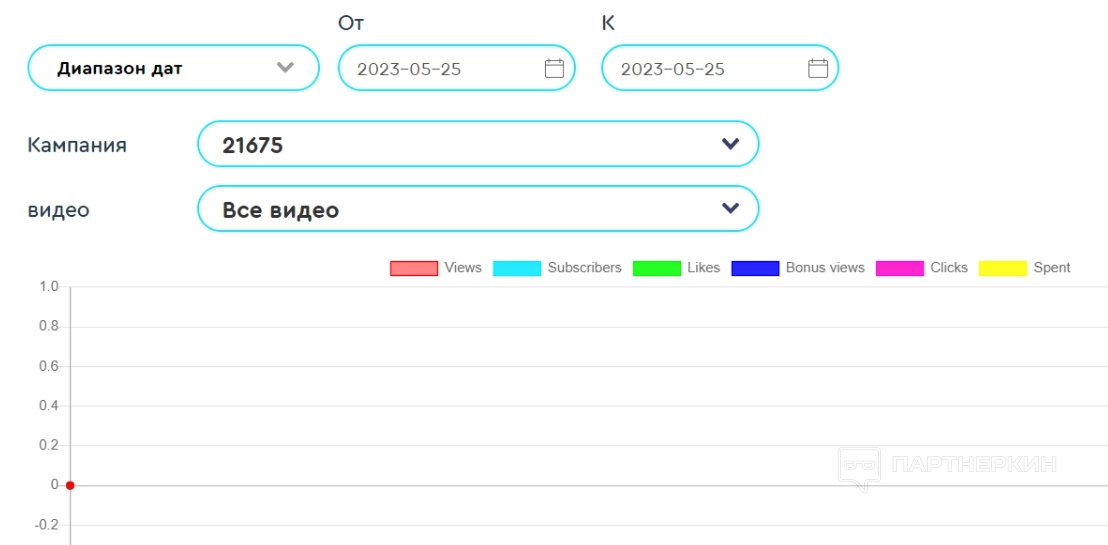Open the Все видео dropdown
Image resolution: width=1108 pixels, height=545 pixels.
point(478,209)
